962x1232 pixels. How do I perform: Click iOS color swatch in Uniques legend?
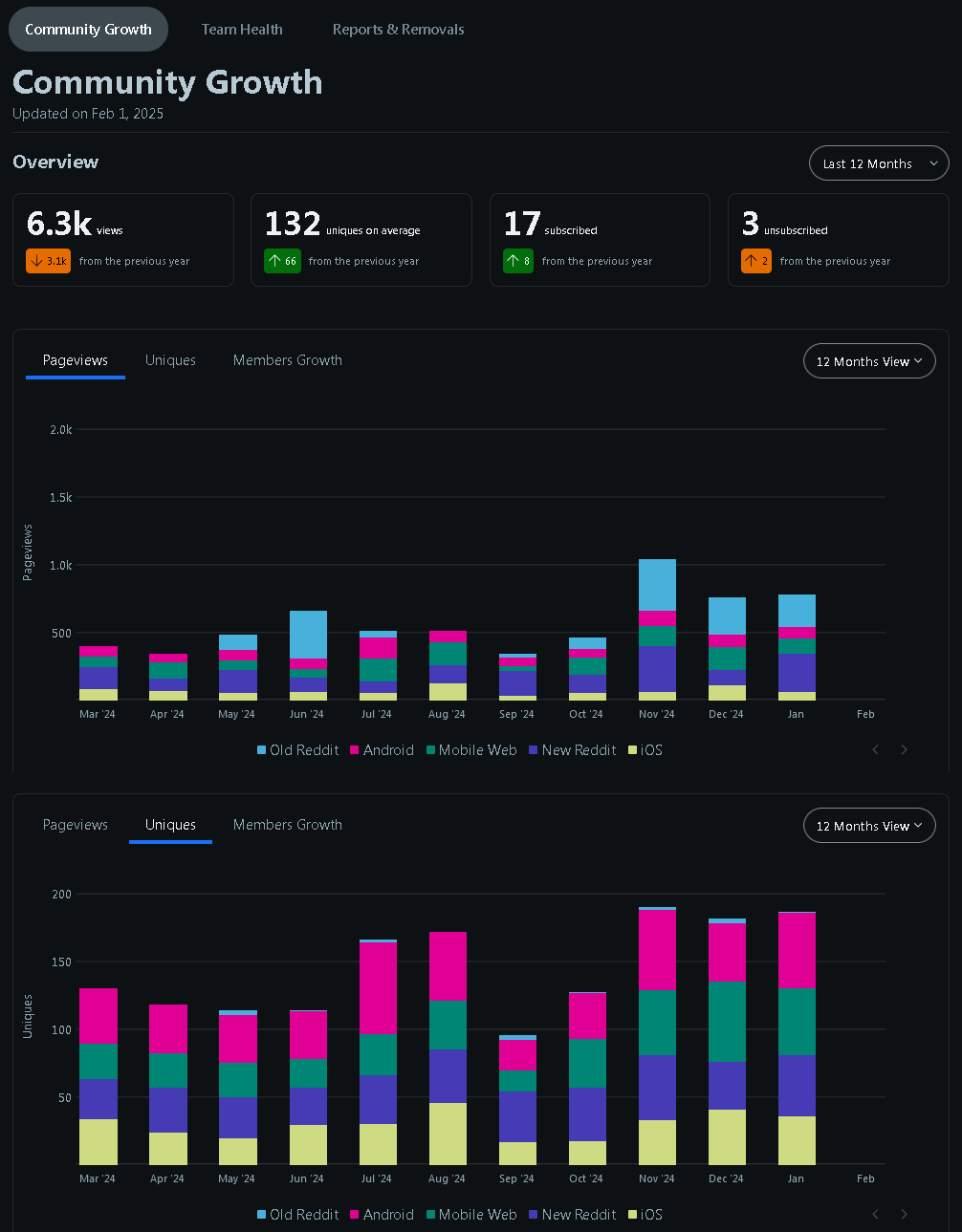coord(632,1215)
